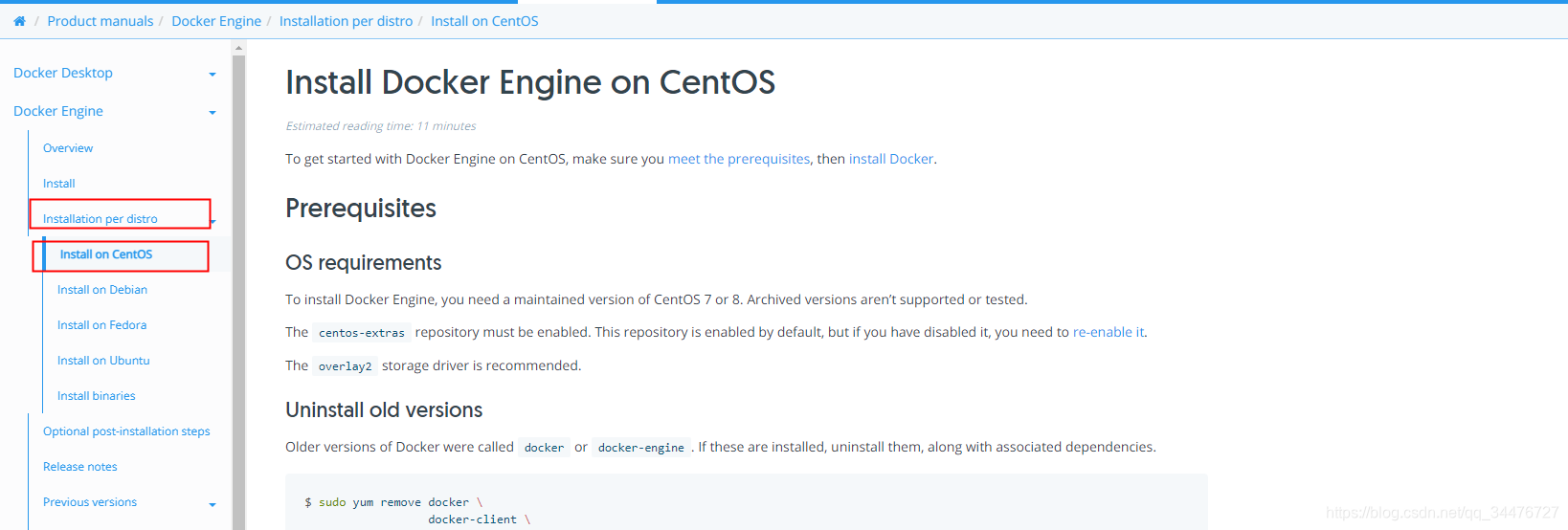The width and height of the screenshot is (1568, 530).
Task: Collapse Docker Engine sidebar arrow
Action: (213, 113)
